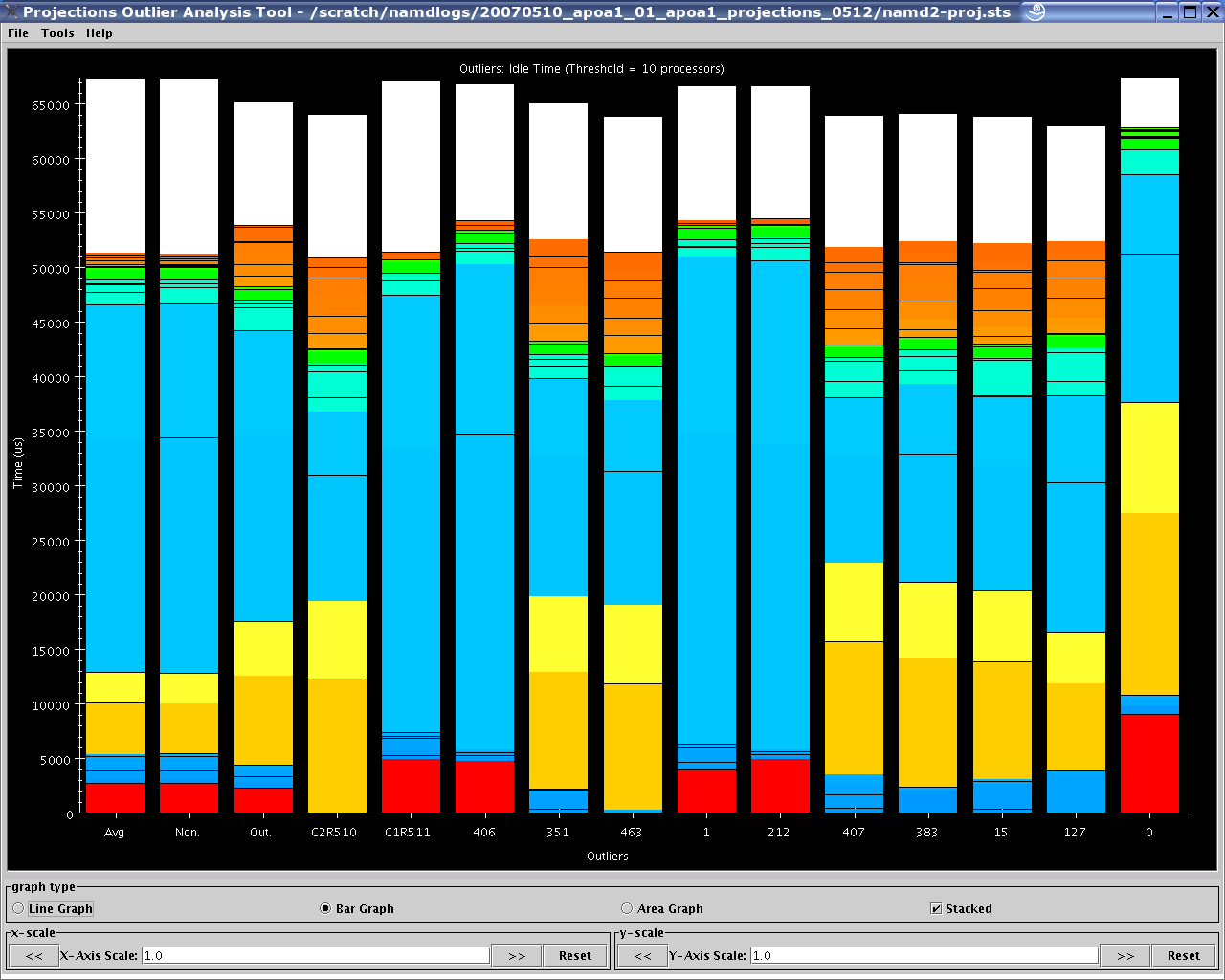
Task: Uncheck the Stacked checkbox
Action: pos(936,908)
